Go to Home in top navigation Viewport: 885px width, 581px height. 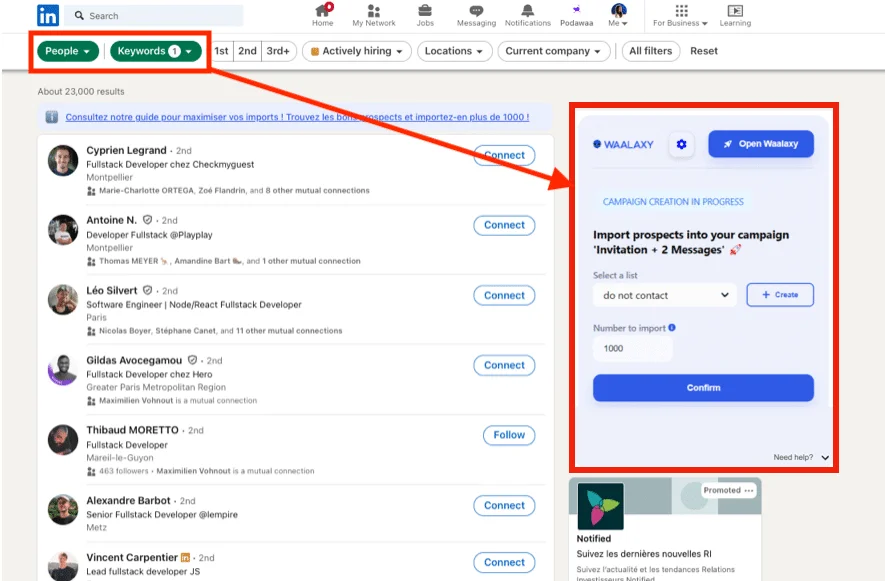tap(323, 15)
